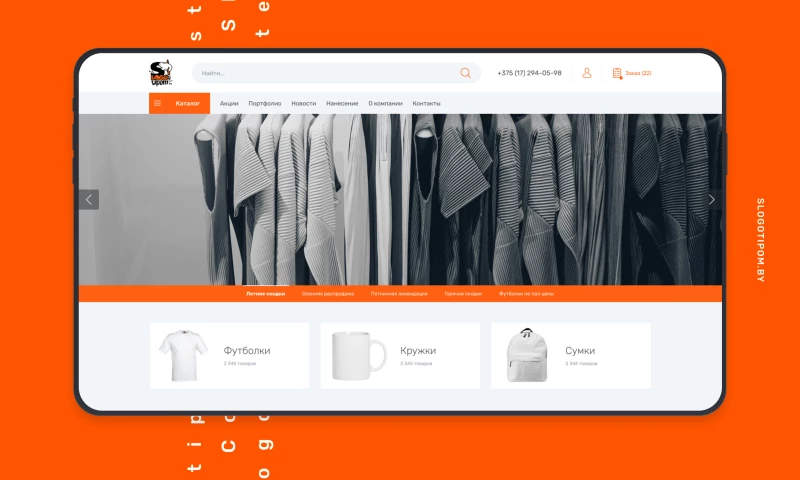Go to next slide with right arrow

[x=712, y=199]
